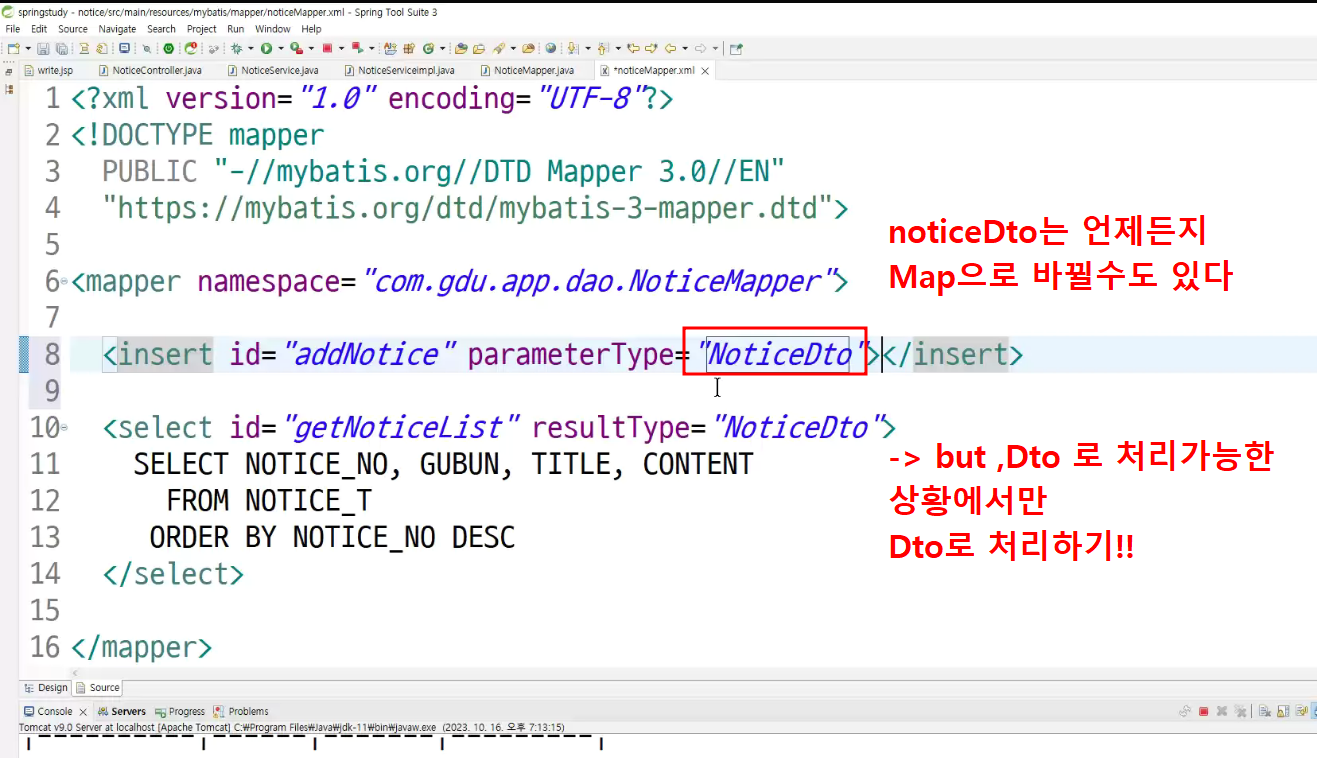Viewport: 1317px width, 758px height.
Task: Click the red Relaunch toolbar icon with the green arrow
Action: 357,48
